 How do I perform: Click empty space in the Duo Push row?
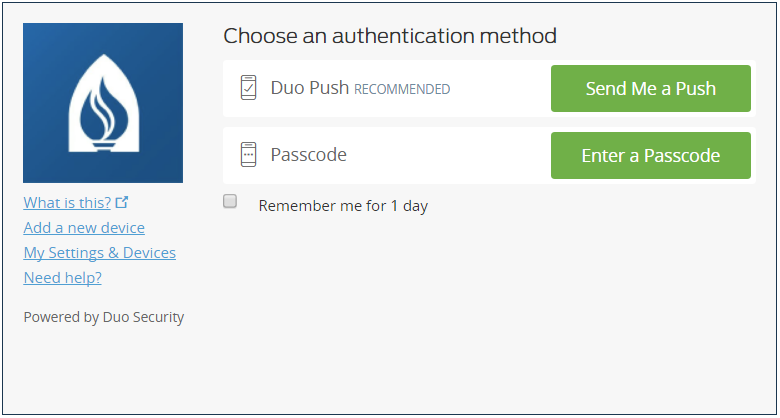tap(500, 89)
